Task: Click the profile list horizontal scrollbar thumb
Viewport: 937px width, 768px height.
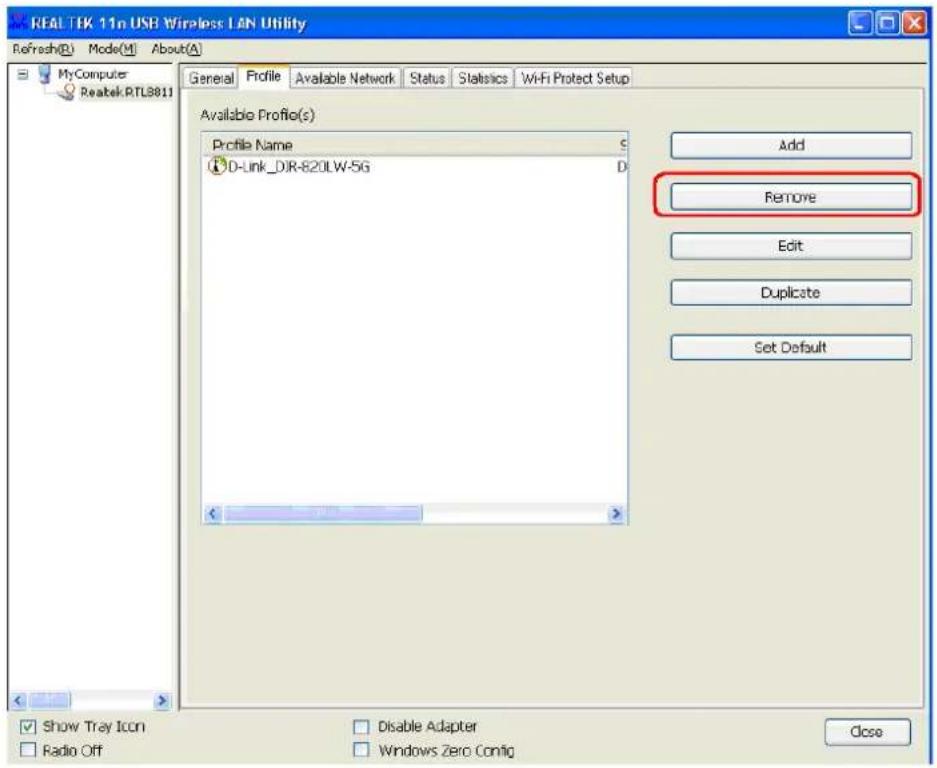Action: pos(323,513)
